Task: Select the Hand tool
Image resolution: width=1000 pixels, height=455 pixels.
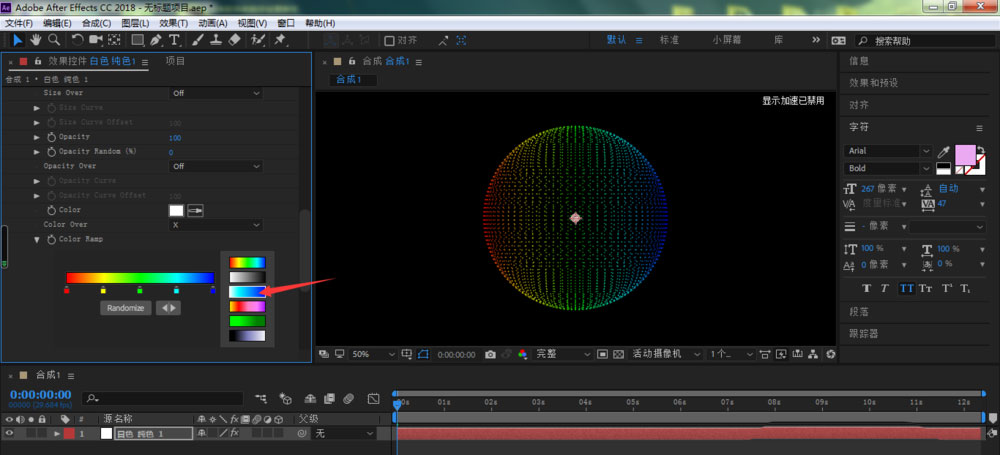Action: coord(35,40)
